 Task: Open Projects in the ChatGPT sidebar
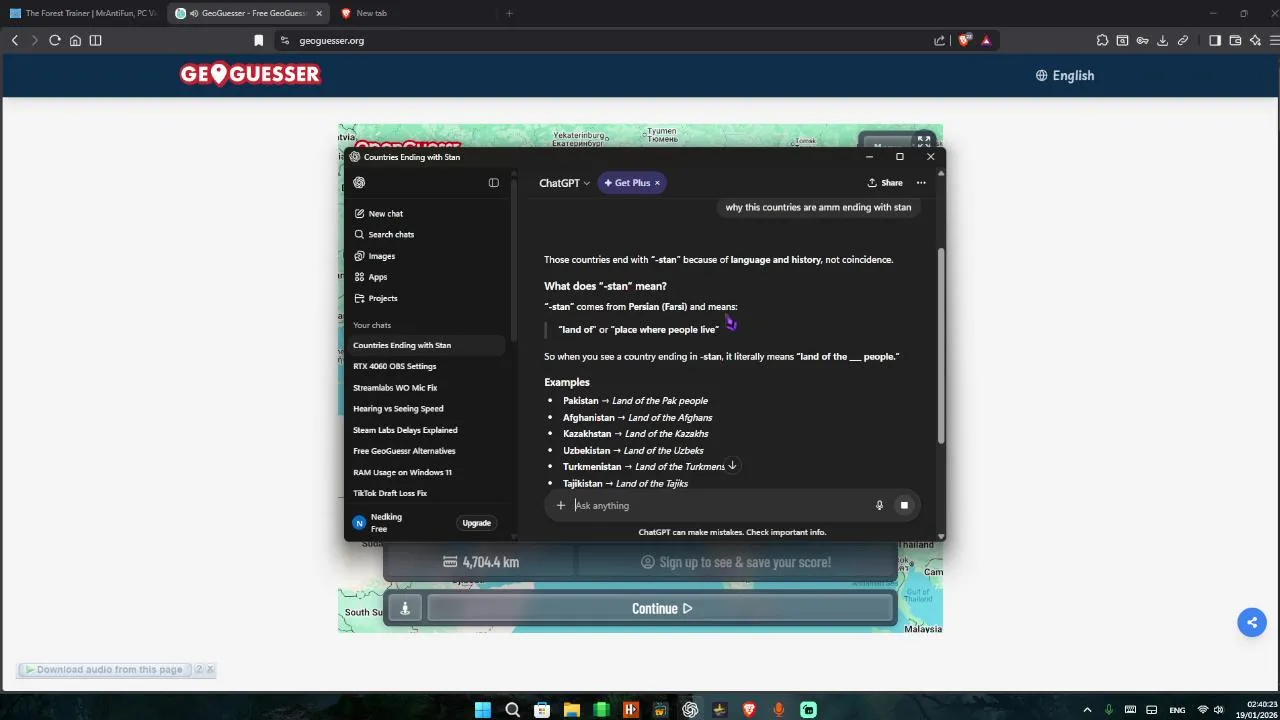427,298
